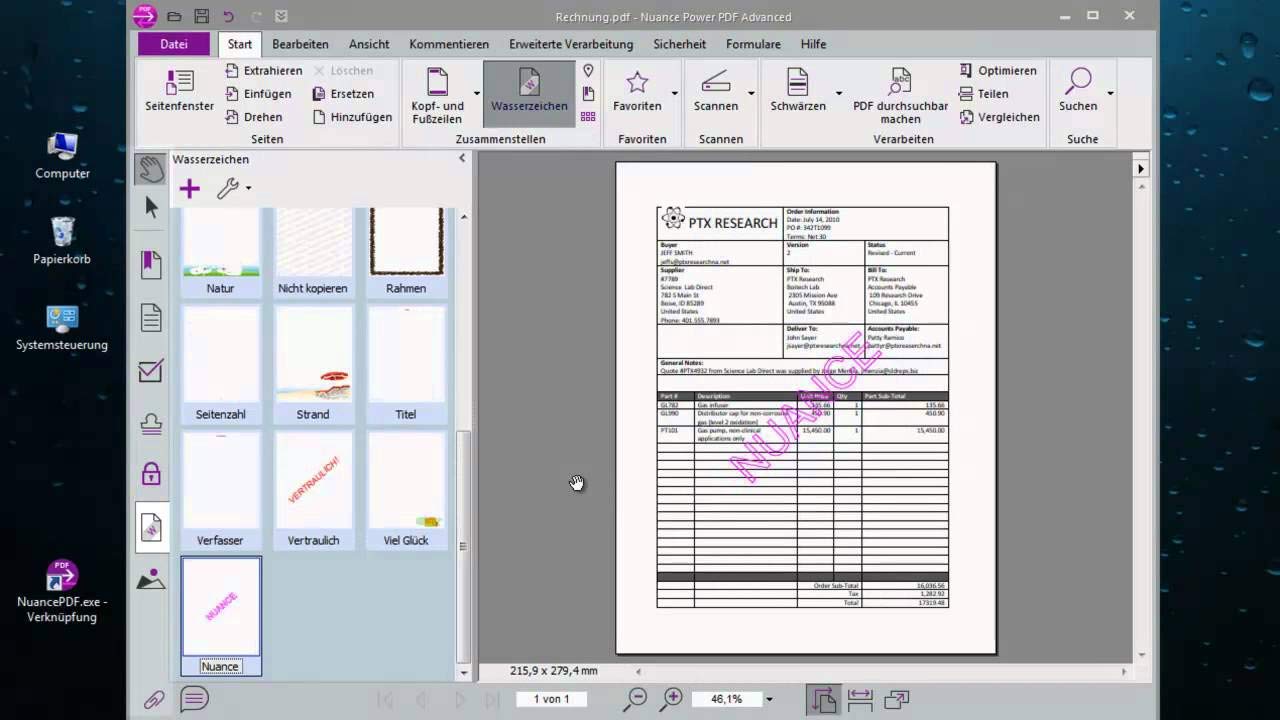
Task: Click the Undo arrow in title bar
Action: [228, 16]
